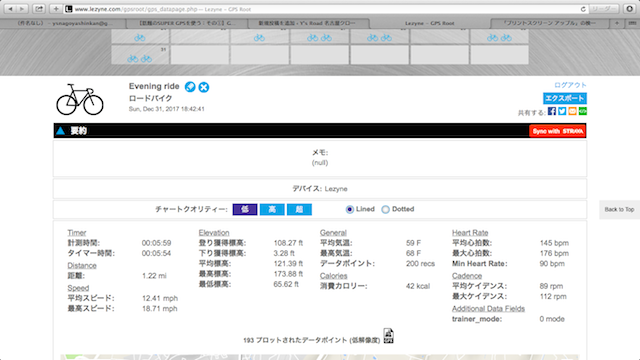Open the calendar cell for day 31
This screenshot has height=360, width=640.
140,55
